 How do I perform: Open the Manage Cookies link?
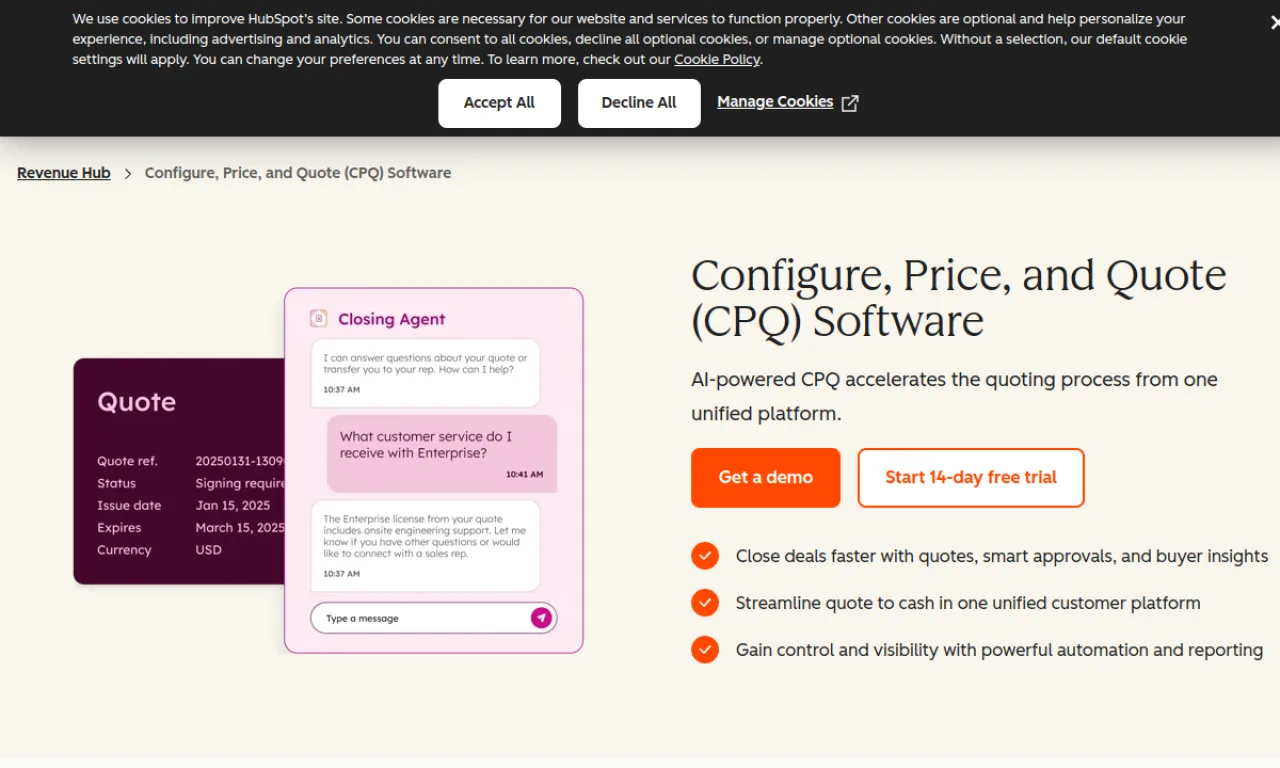pyautogui.click(x=775, y=102)
